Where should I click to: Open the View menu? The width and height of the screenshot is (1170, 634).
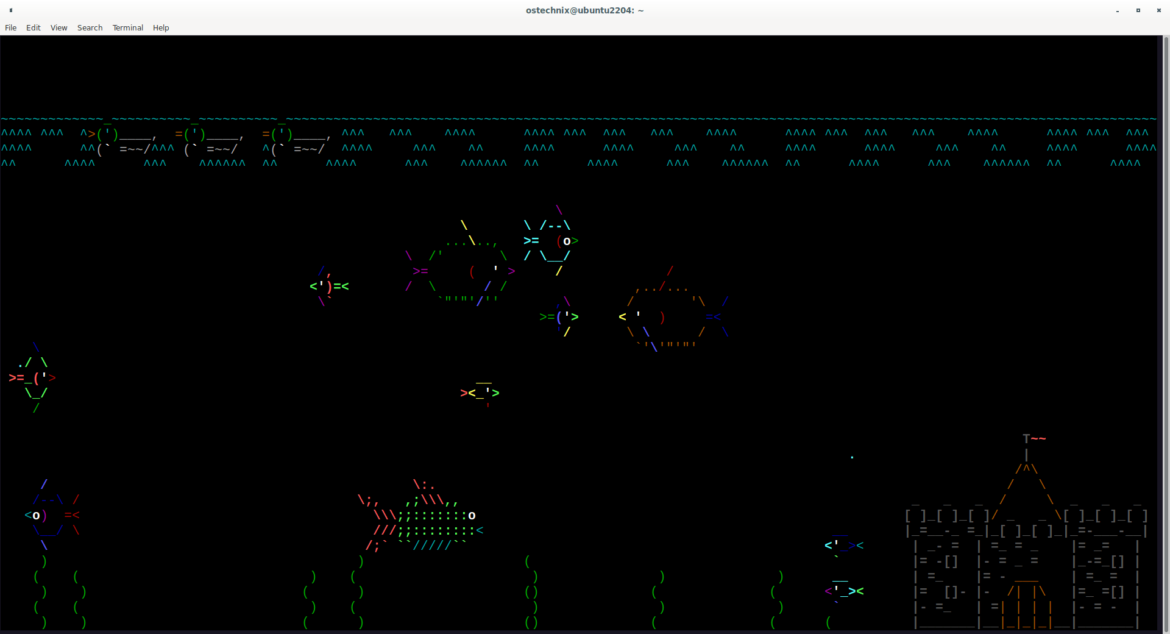[x=59, y=28]
